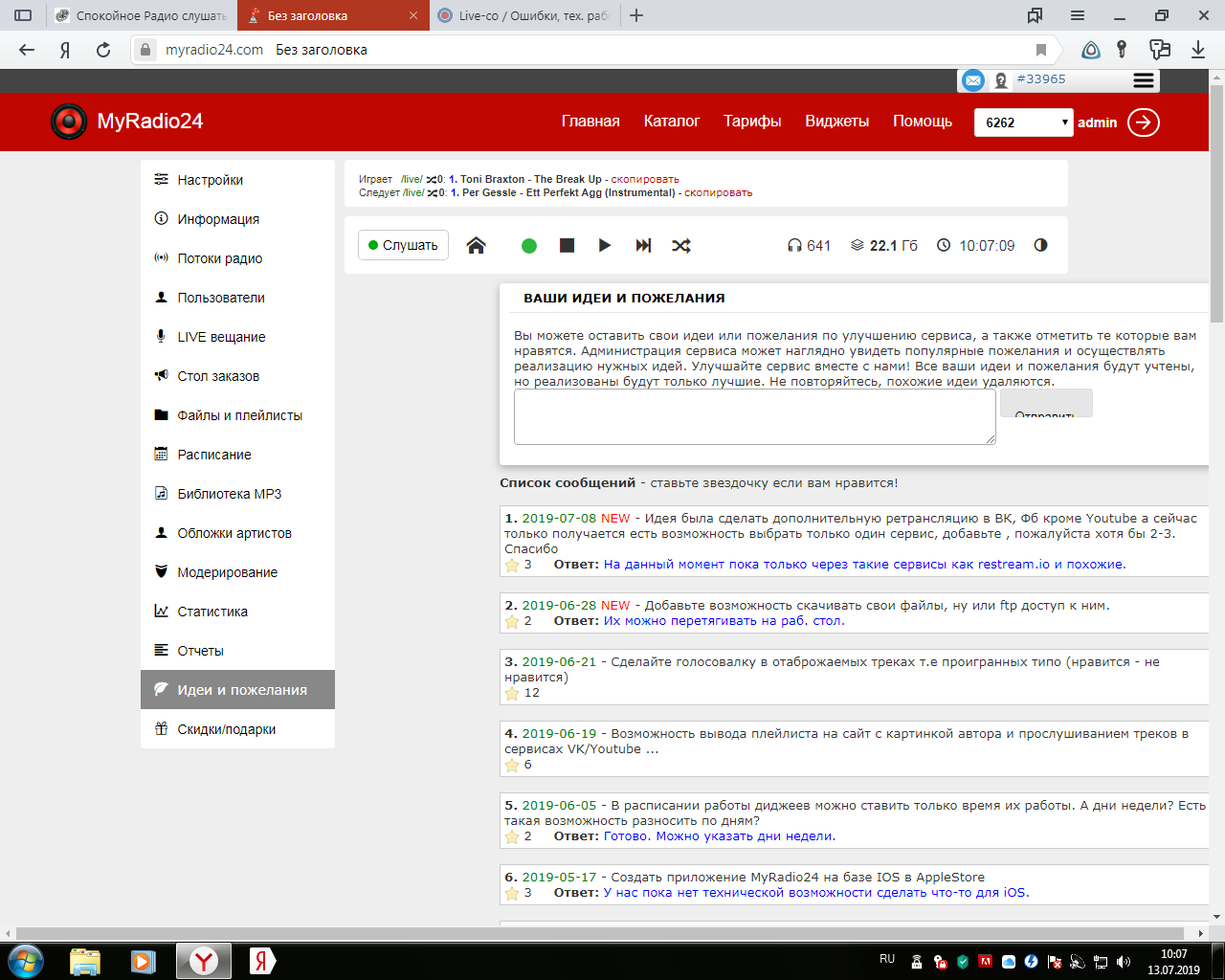Click the green on-air status circle
1225x980 pixels.
[x=528, y=246]
